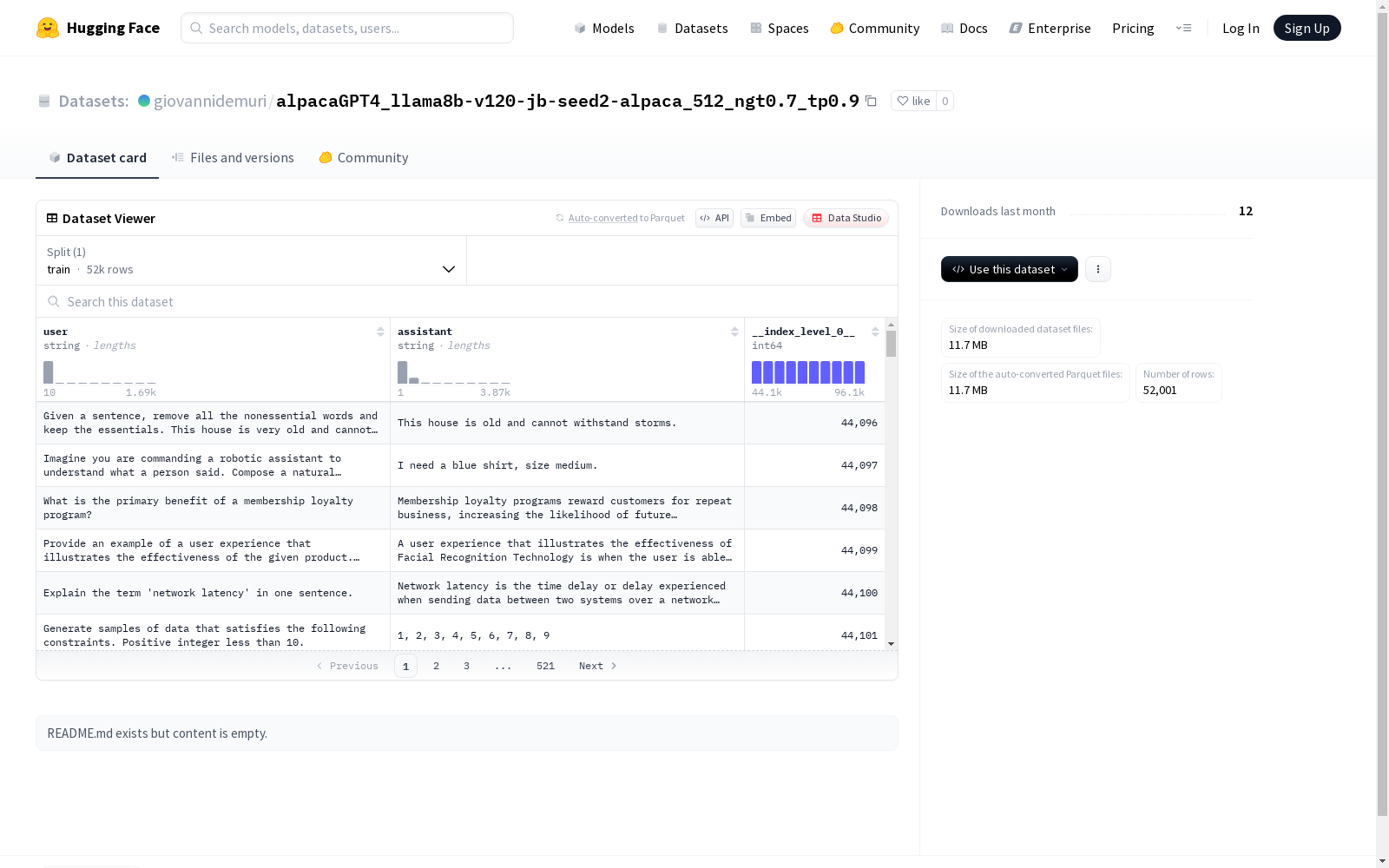Image resolution: width=1389 pixels, height=868 pixels.
Task: Select the index cell 44,099
Action: (814, 550)
